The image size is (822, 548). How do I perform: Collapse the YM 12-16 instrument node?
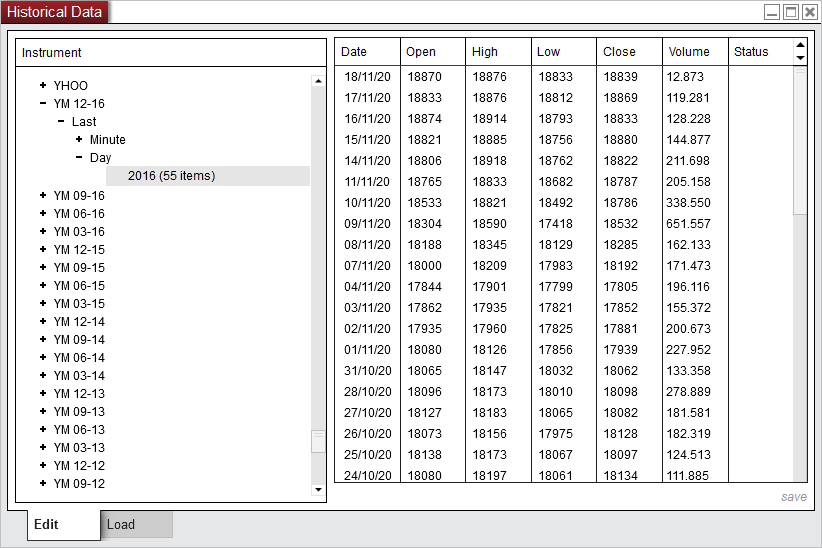click(x=43, y=103)
